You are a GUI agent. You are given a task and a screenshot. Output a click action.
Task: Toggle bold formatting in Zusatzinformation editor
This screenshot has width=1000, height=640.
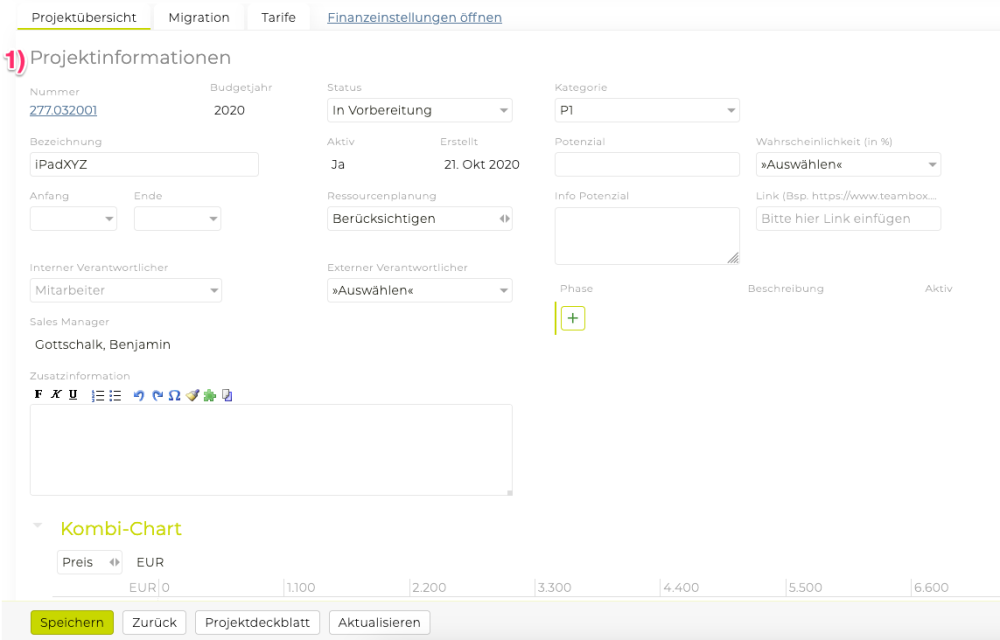(39, 395)
